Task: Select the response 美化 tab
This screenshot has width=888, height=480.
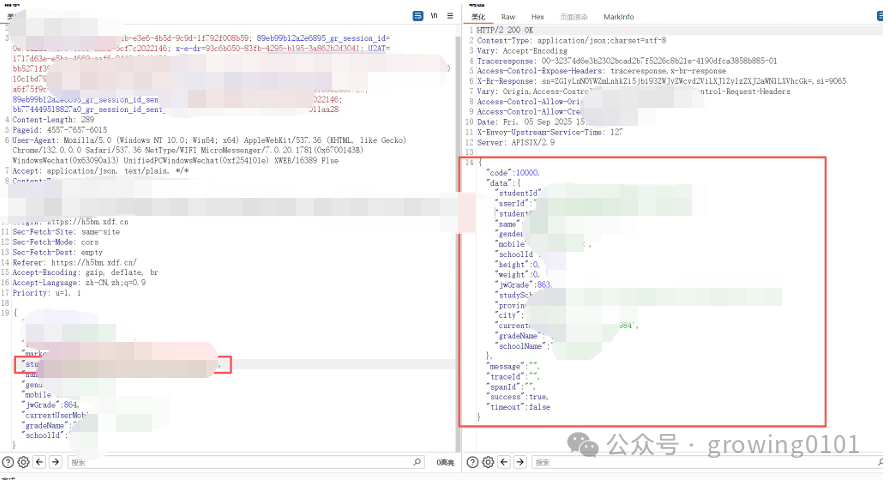Action: (479, 17)
